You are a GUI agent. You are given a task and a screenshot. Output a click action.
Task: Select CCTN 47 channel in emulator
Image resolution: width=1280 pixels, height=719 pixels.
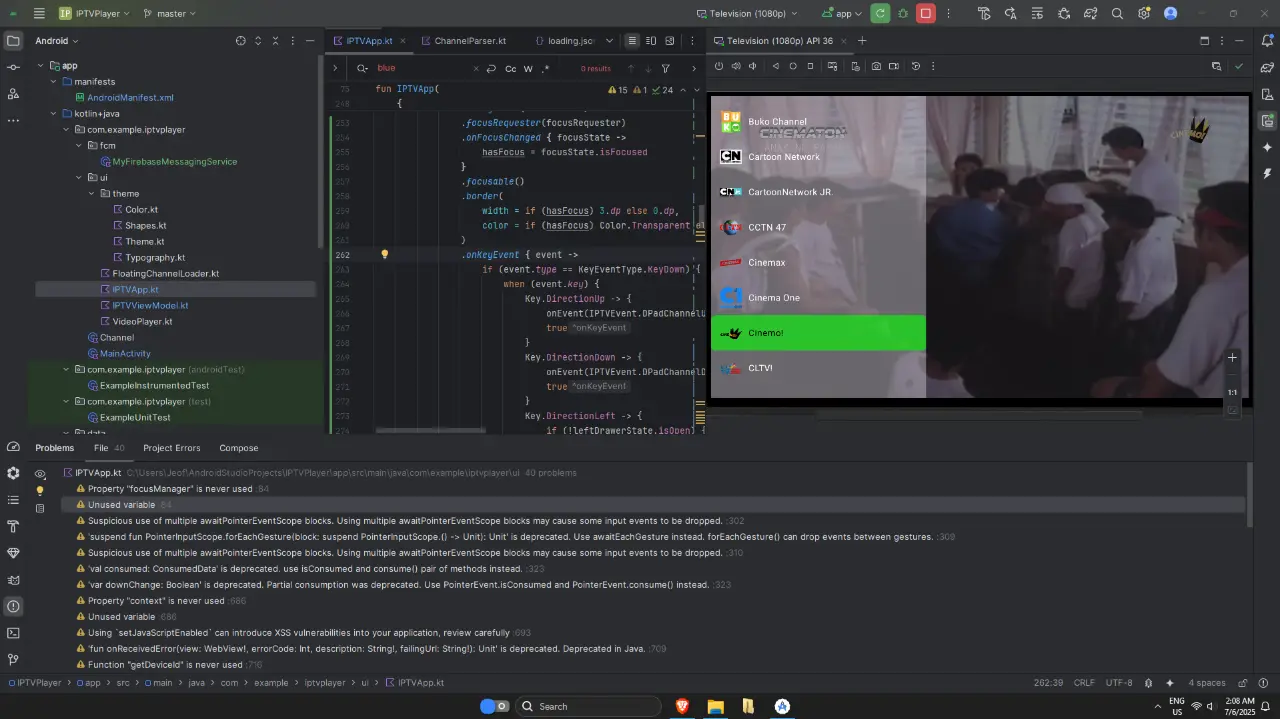[818, 227]
